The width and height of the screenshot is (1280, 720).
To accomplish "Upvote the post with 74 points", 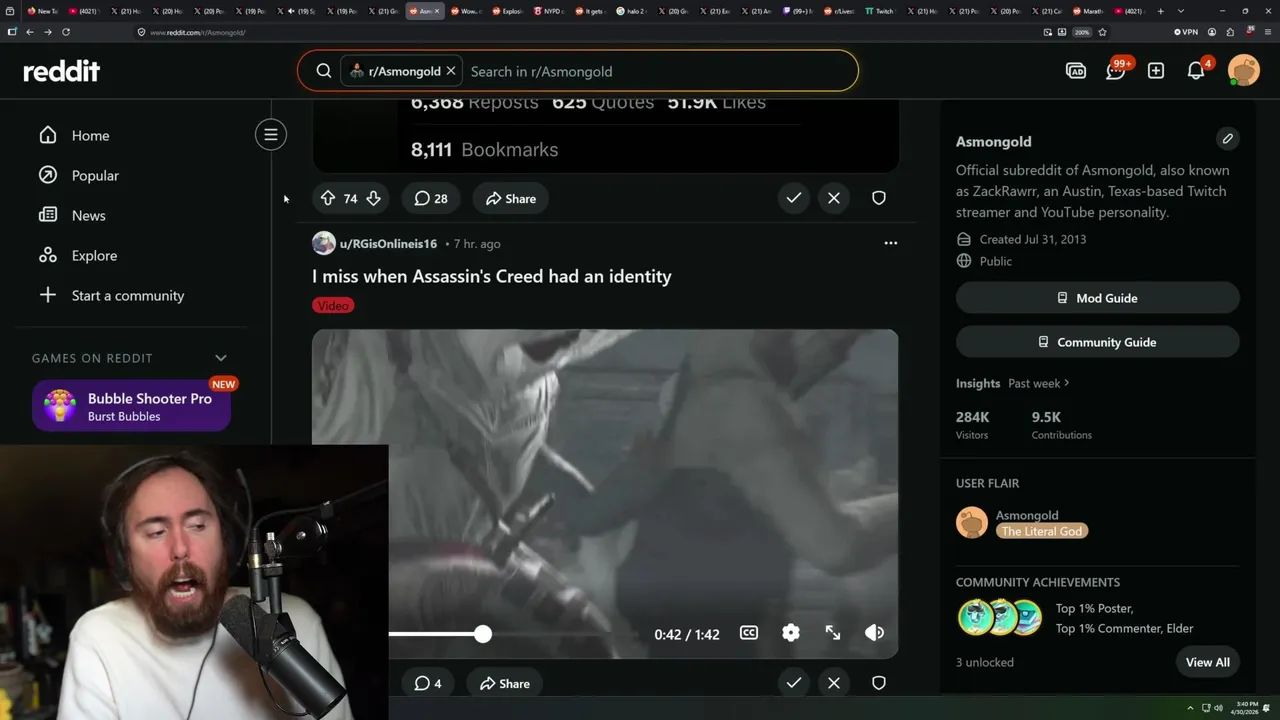I will [328, 198].
